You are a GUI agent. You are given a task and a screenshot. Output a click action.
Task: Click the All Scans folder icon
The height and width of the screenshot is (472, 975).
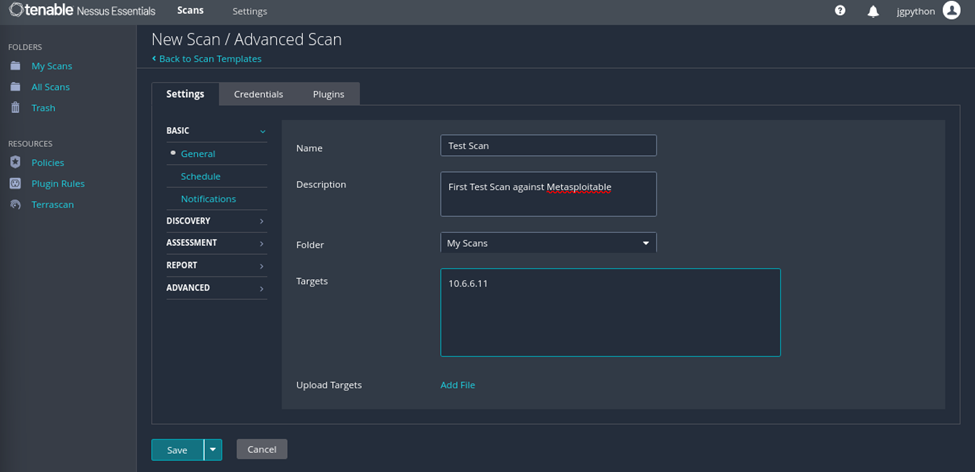(16, 87)
